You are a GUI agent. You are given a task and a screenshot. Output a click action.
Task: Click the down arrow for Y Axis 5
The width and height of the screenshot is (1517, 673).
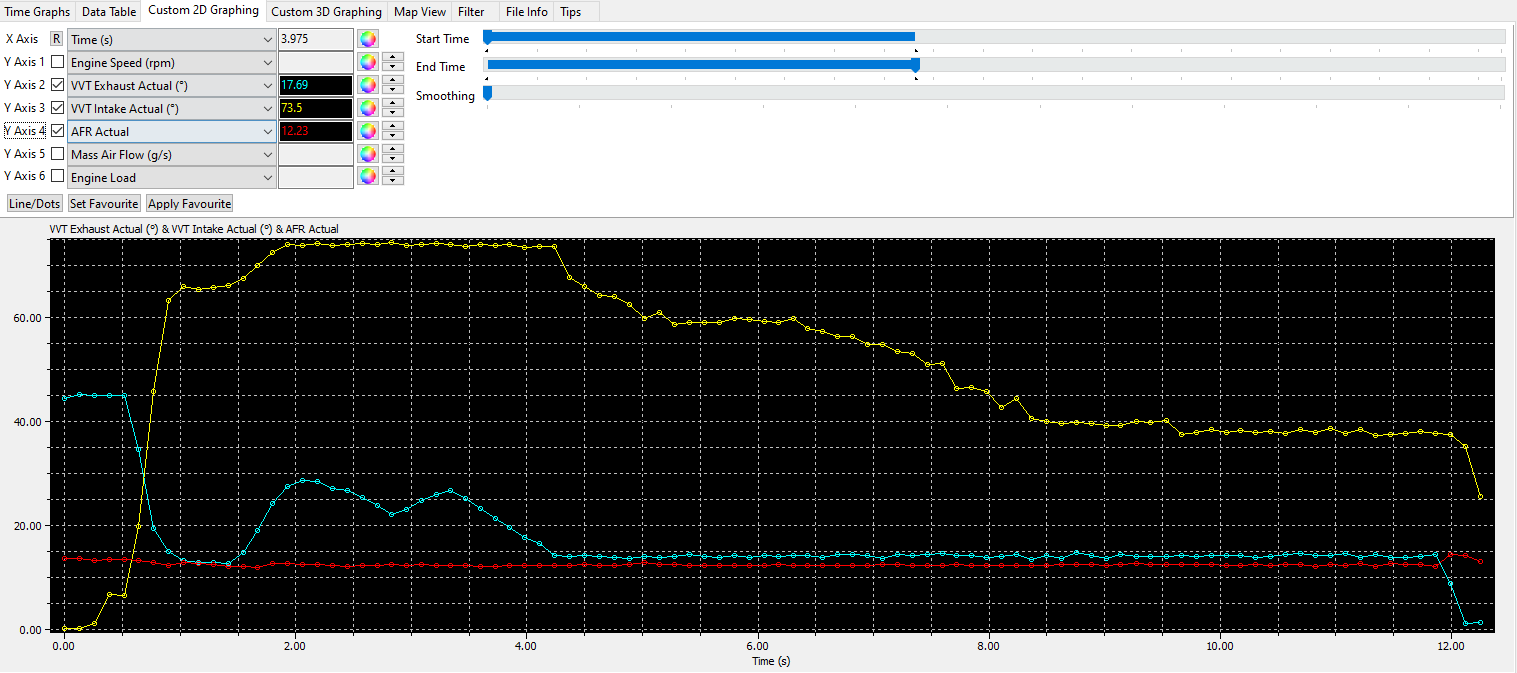coord(393,159)
